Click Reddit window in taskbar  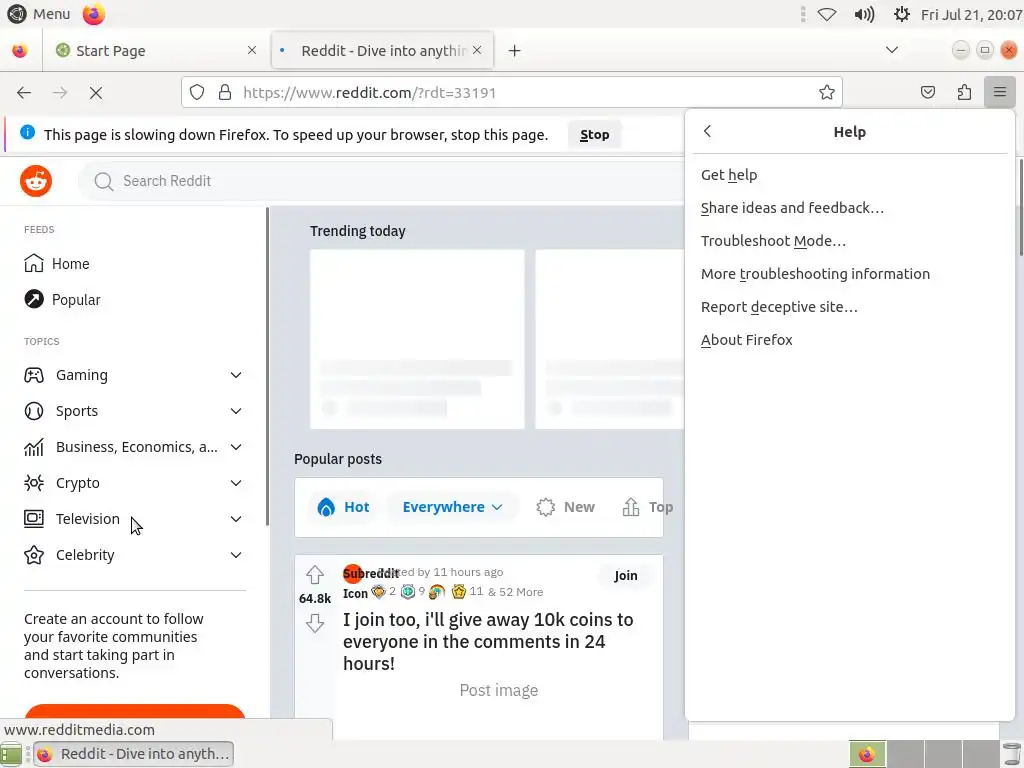tap(134, 754)
